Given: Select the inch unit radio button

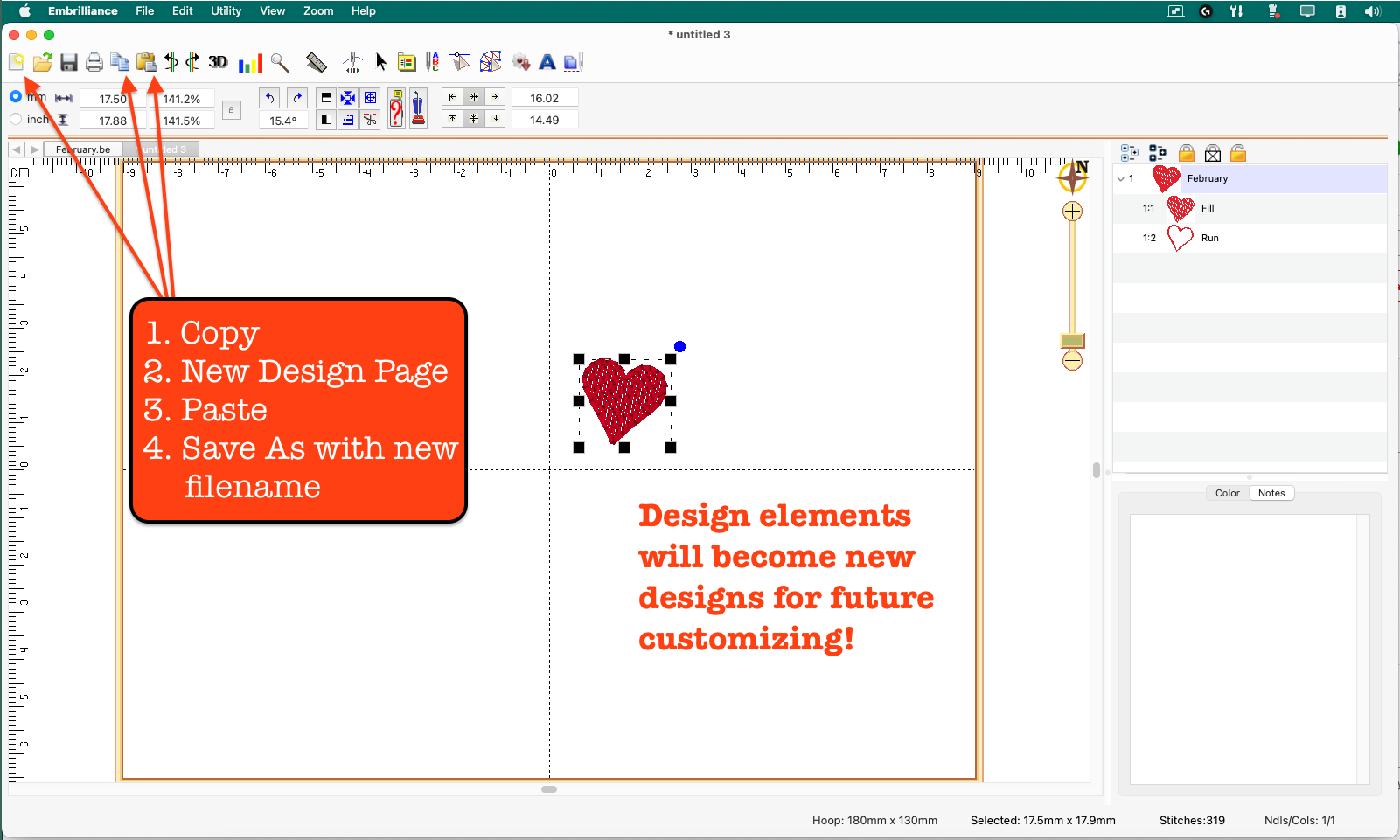Looking at the screenshot, I should 16,119.
